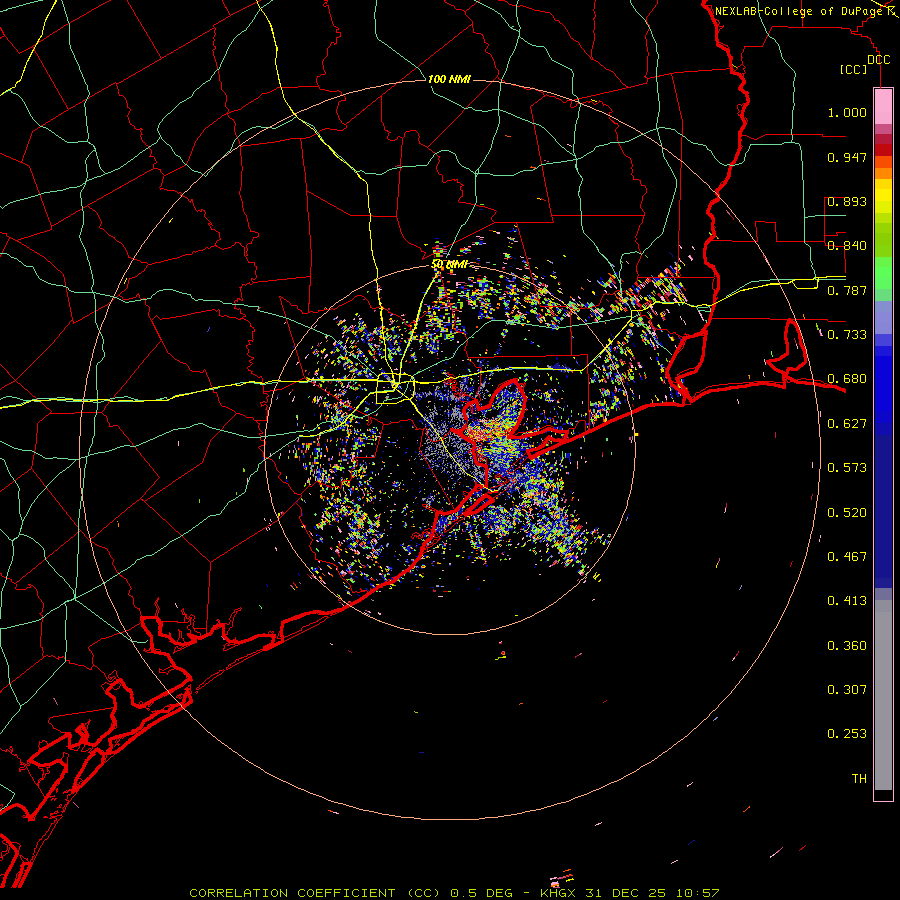This screenshot has width=900, height=900.
Task: Click the 0.787 legend value
Action: (x=847, y=290)
